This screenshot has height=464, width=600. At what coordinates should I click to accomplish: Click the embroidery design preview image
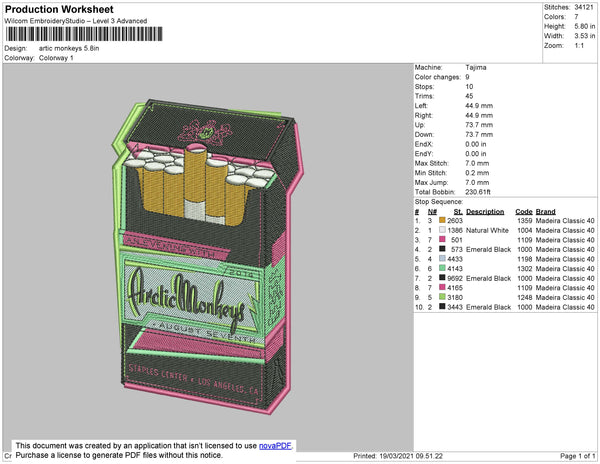point(208,257)
